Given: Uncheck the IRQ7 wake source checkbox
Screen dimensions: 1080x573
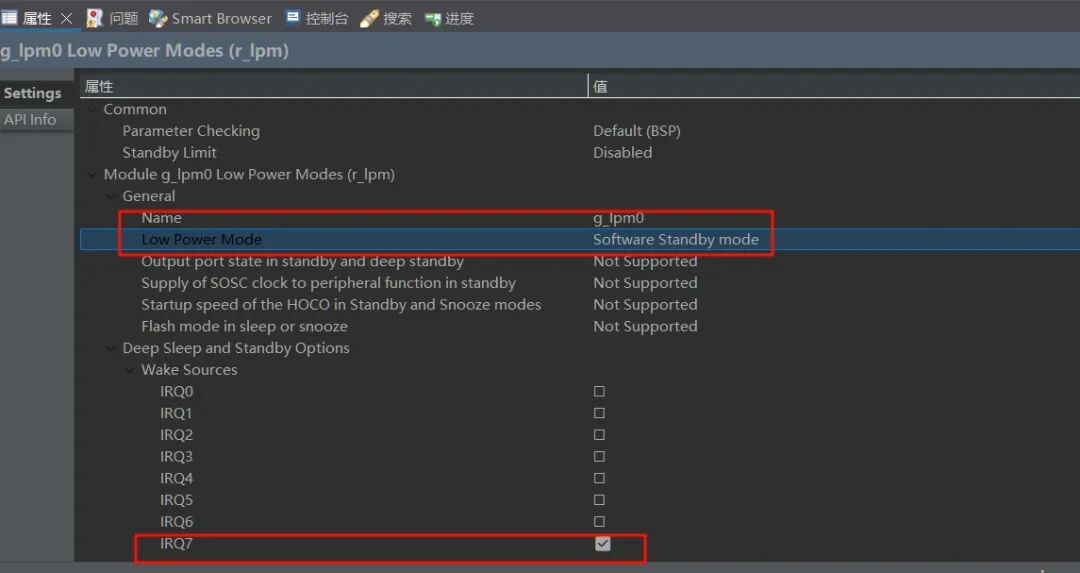Looking at the screenshot, I should tap(603, 543).
